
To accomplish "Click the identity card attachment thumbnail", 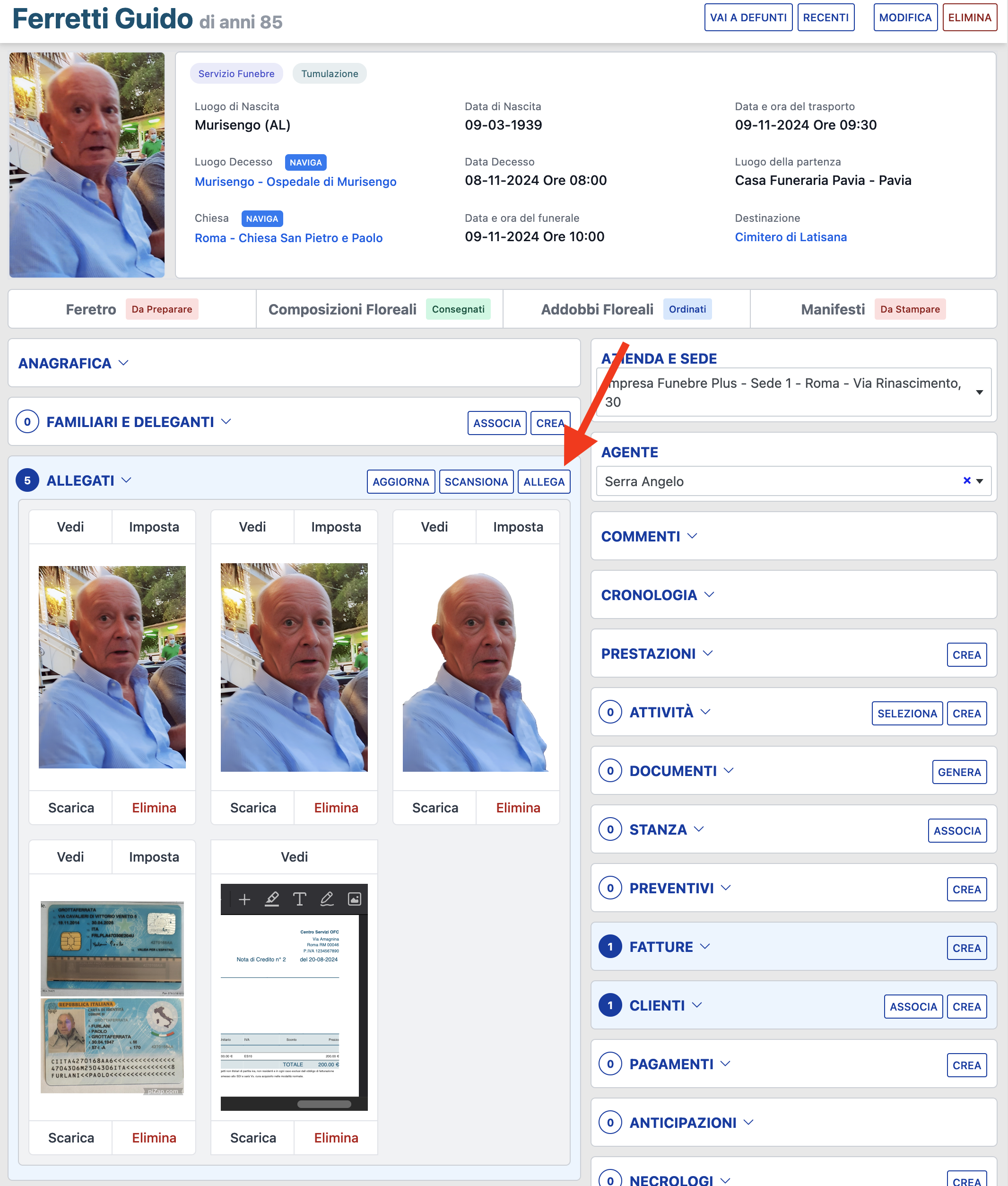I will coord(112,997).
